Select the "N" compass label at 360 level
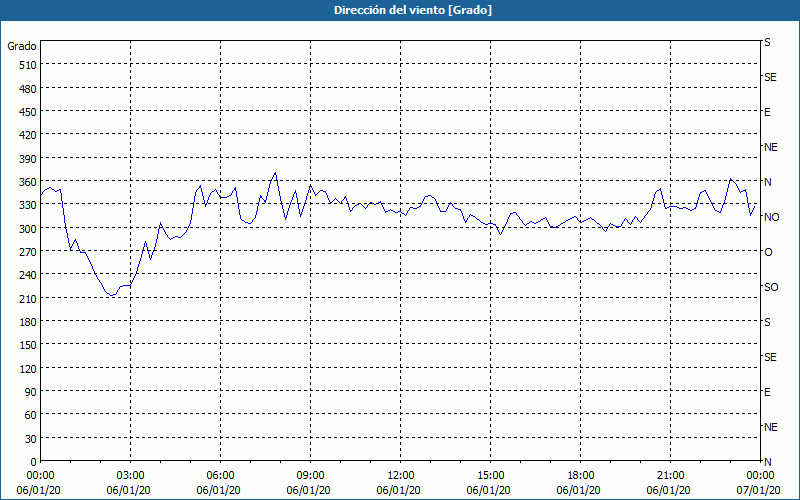This screenshot has width=800, height=500. pos(767,182)
